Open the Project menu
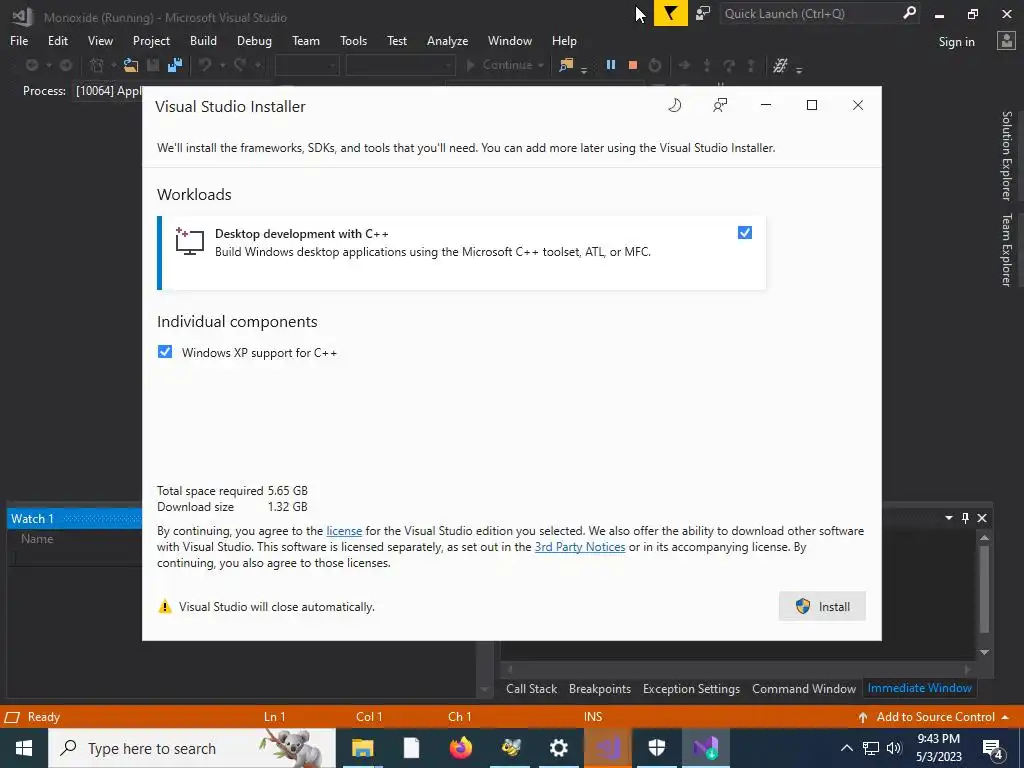 coord(151,40)
